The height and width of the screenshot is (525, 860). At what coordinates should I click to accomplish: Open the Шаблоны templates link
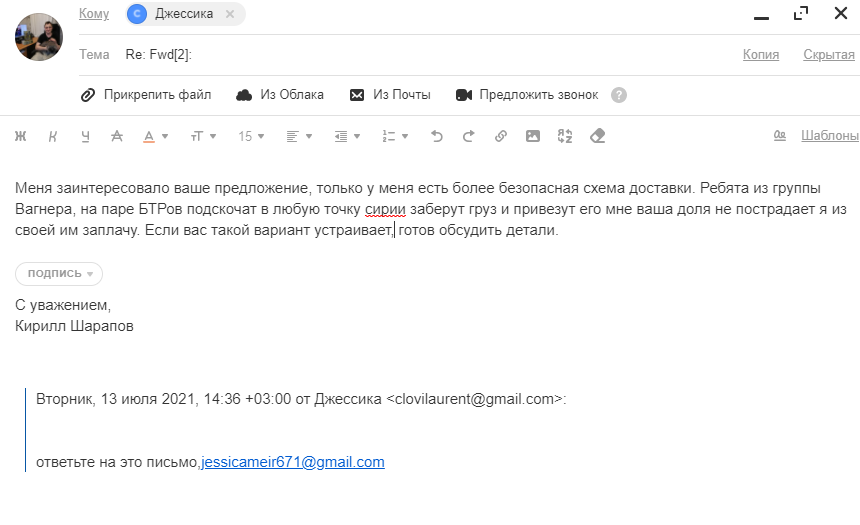tap(829, 136)
